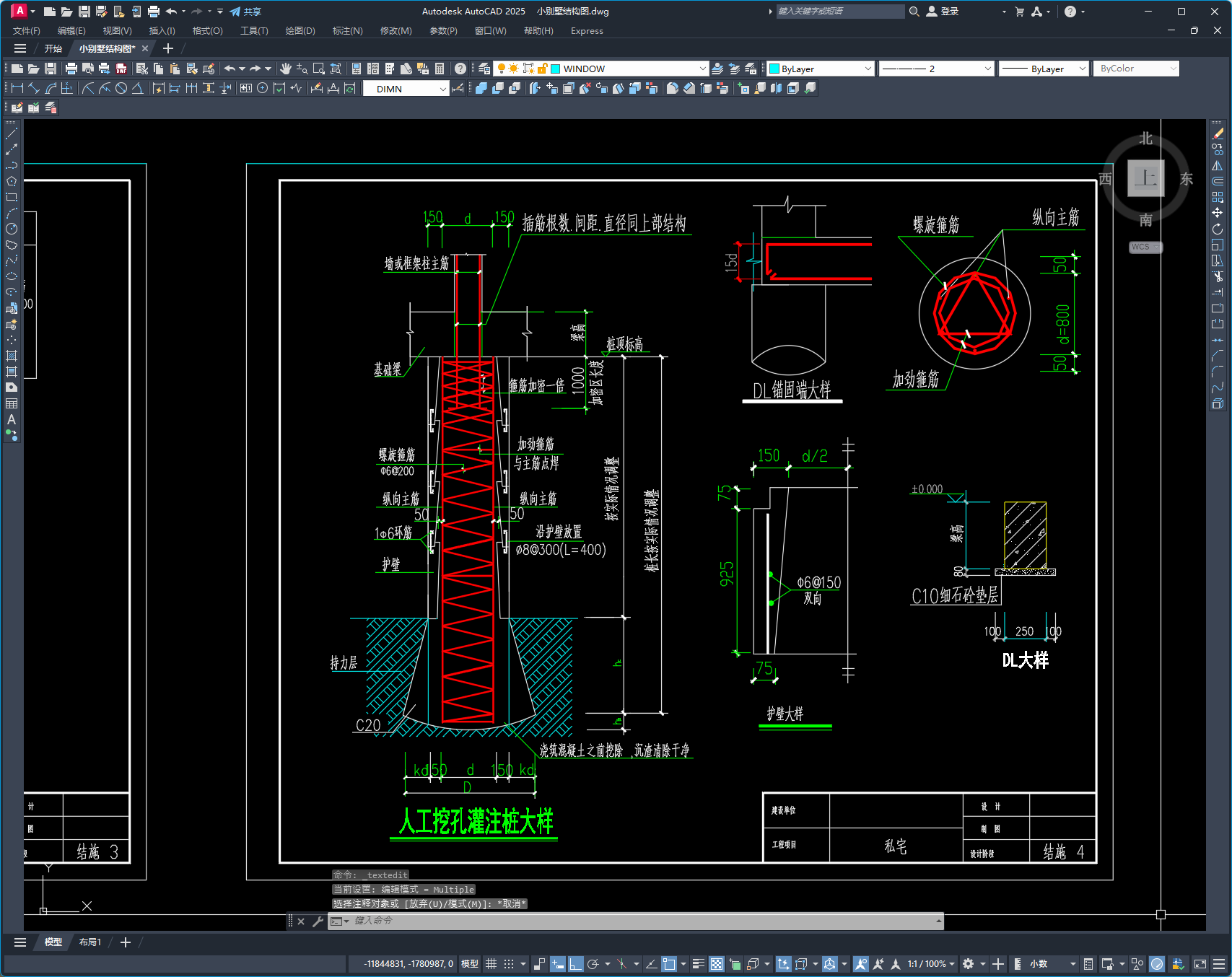Select the multiline text 'A' tool
Viewport: 1232px width, 977px height.
[12, 419]
